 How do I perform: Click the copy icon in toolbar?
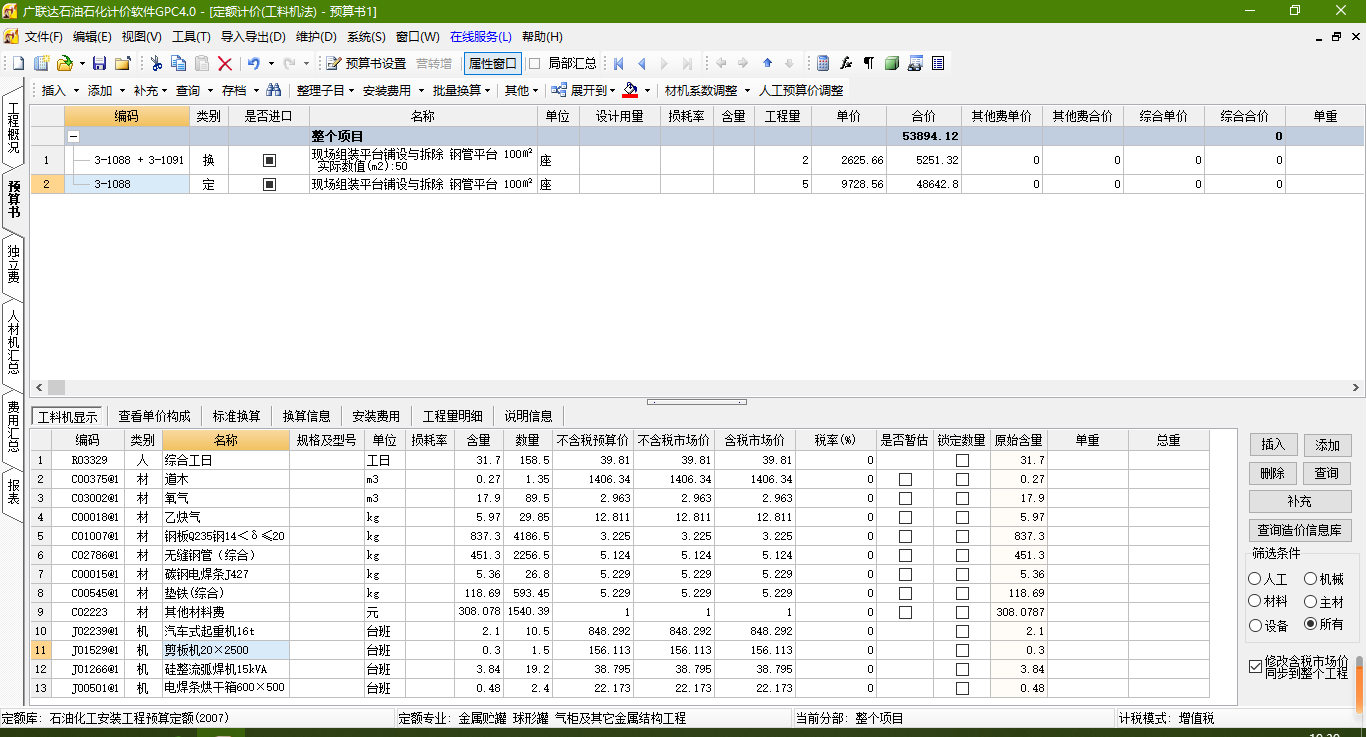pos(179,63)
